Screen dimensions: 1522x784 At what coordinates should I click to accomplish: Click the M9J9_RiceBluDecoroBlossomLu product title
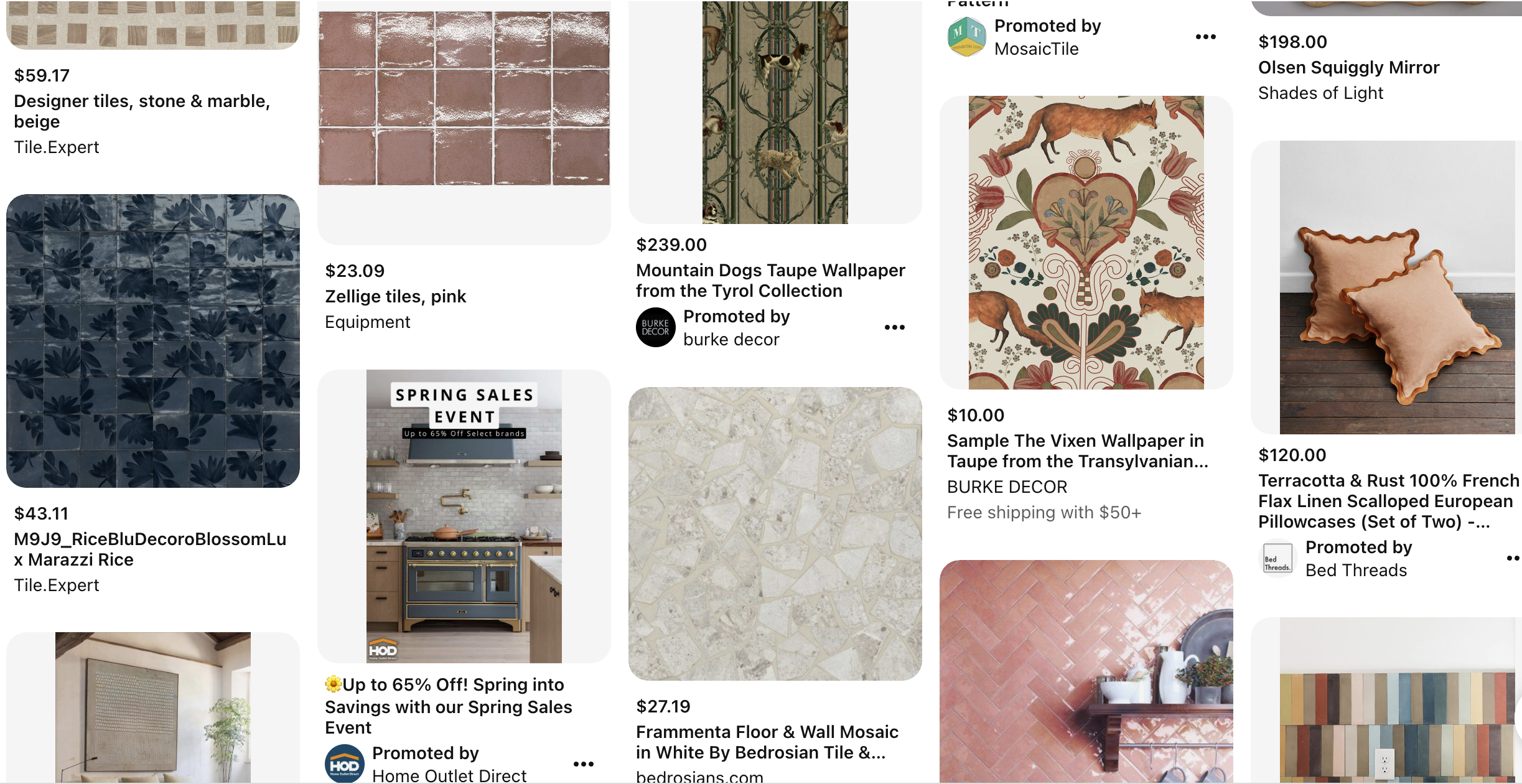pos(150,549)
